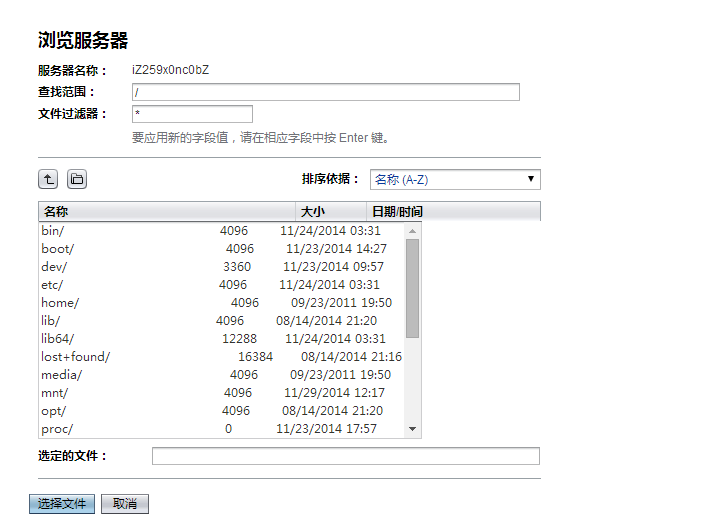Click the date 11/29/2014 12:17
Screen dimensions: 701x528
click(x=334, y=393)
